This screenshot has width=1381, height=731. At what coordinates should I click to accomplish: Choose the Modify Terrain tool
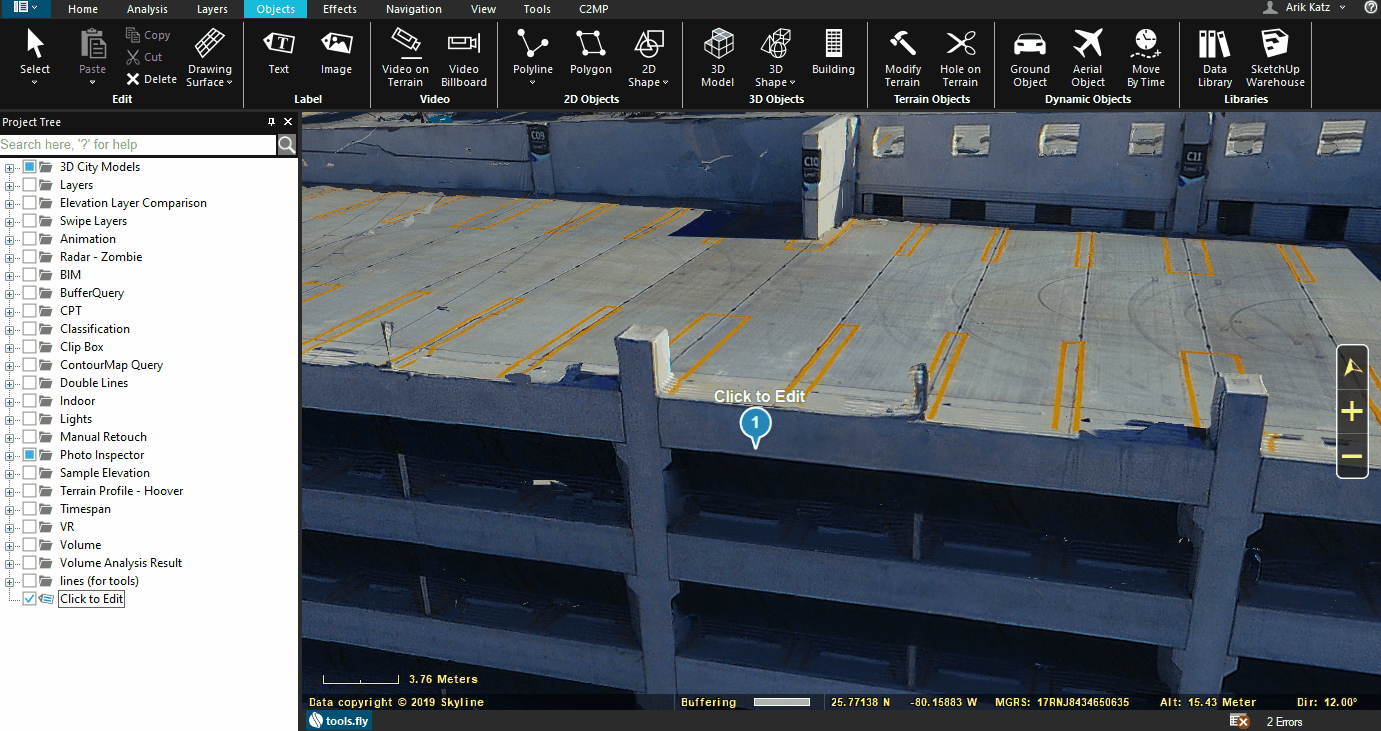902,58
